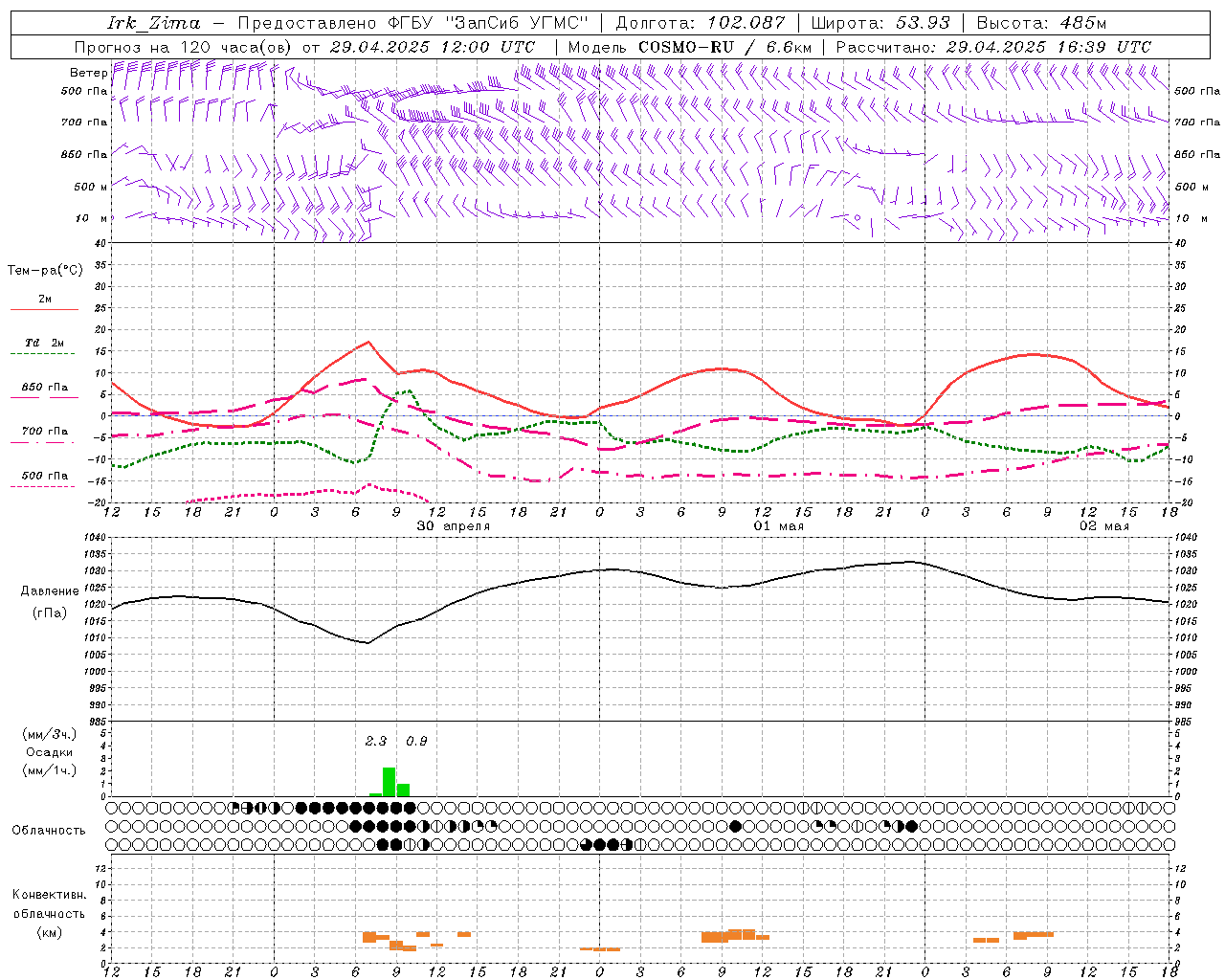Click the (гПа) pressure unit label
Screen dimensions: 1225x980
[x=50, y=612]
